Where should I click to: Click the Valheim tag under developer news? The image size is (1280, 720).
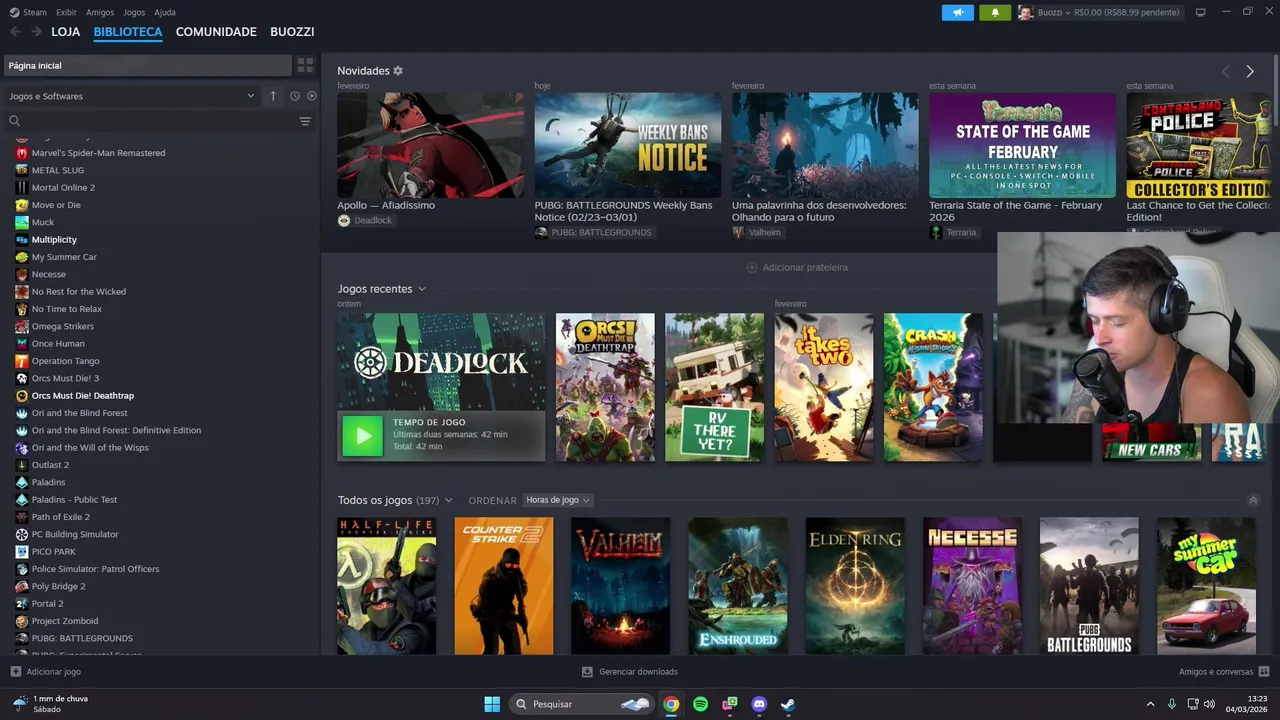click(758, 232)
